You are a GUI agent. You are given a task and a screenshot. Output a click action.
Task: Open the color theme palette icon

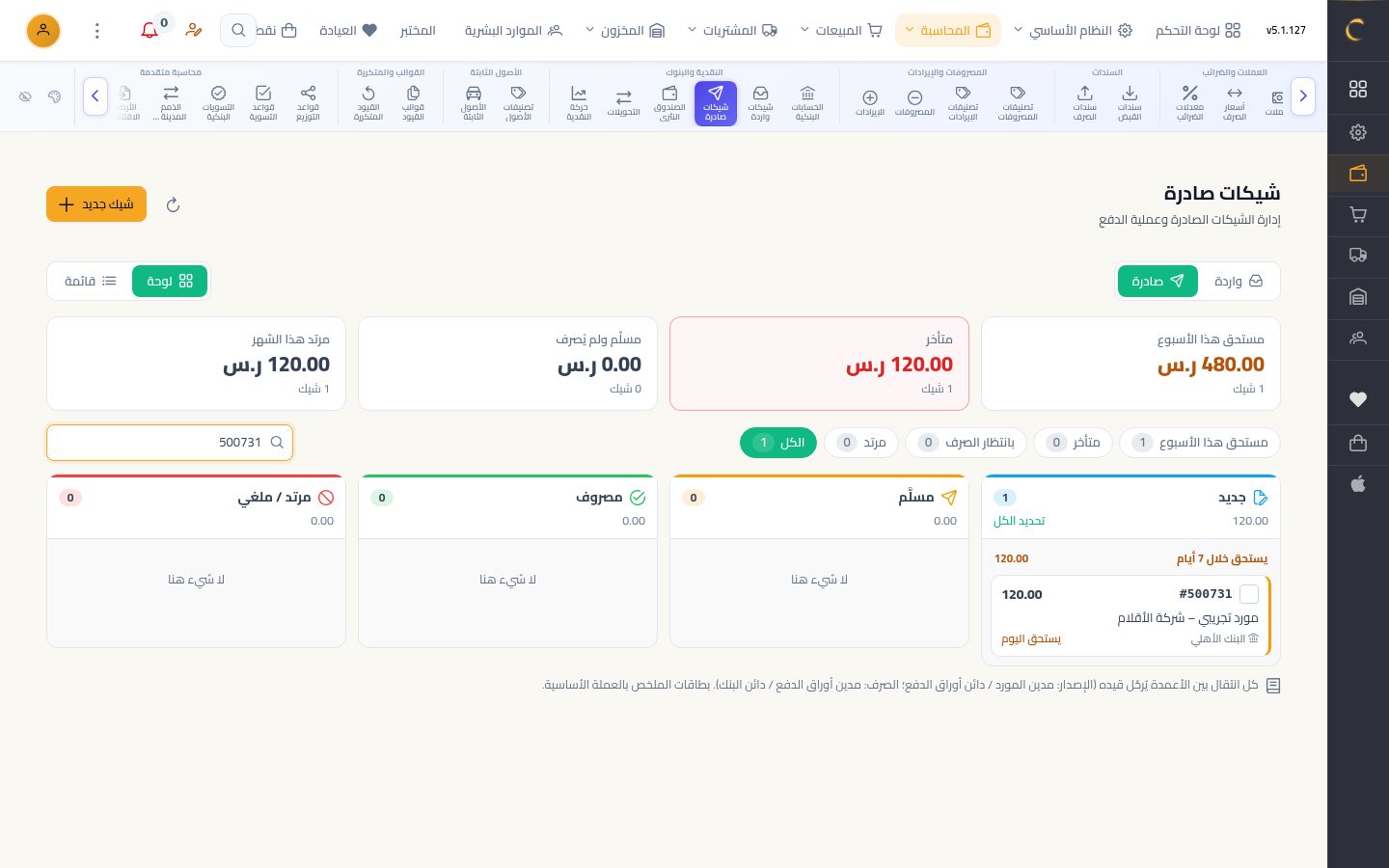(x=54, y=96)
